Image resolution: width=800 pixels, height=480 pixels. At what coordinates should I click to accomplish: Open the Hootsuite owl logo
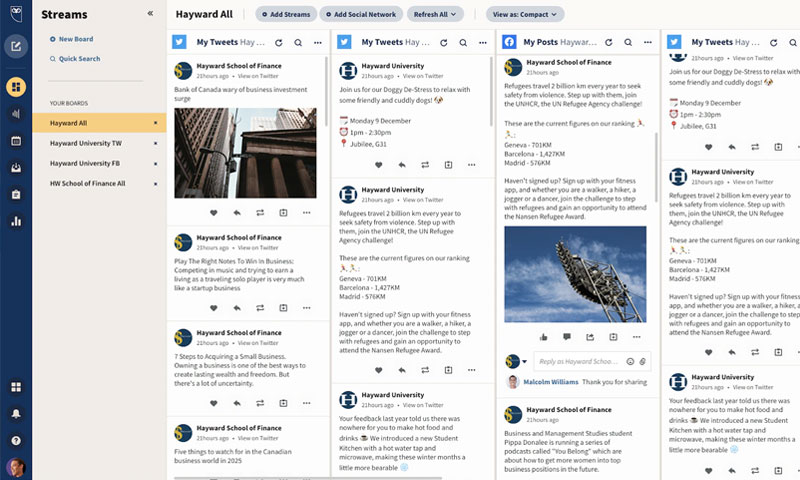click(16, 13)
